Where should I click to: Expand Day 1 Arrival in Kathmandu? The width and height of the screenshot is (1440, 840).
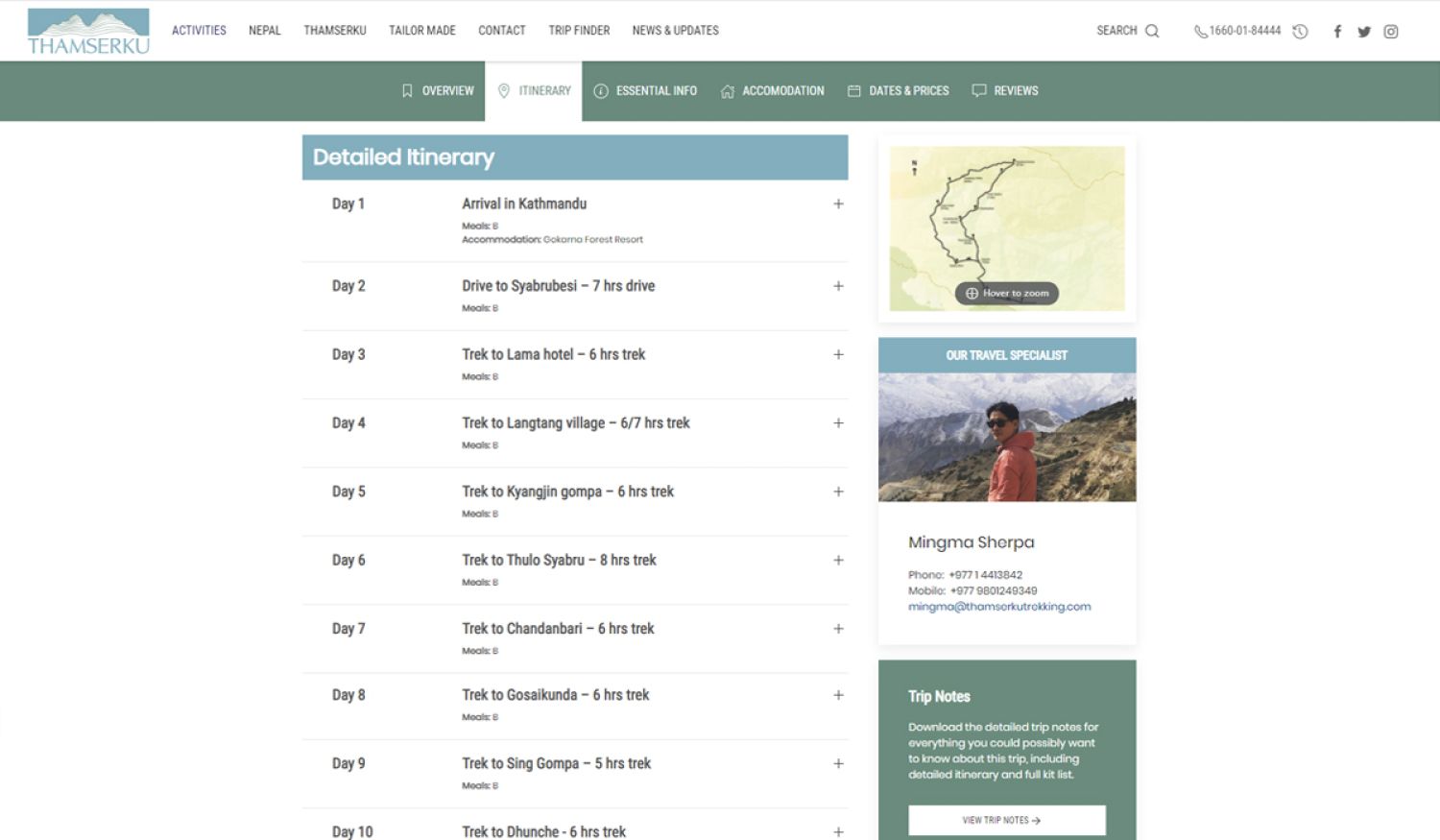[x=838, y=204]
